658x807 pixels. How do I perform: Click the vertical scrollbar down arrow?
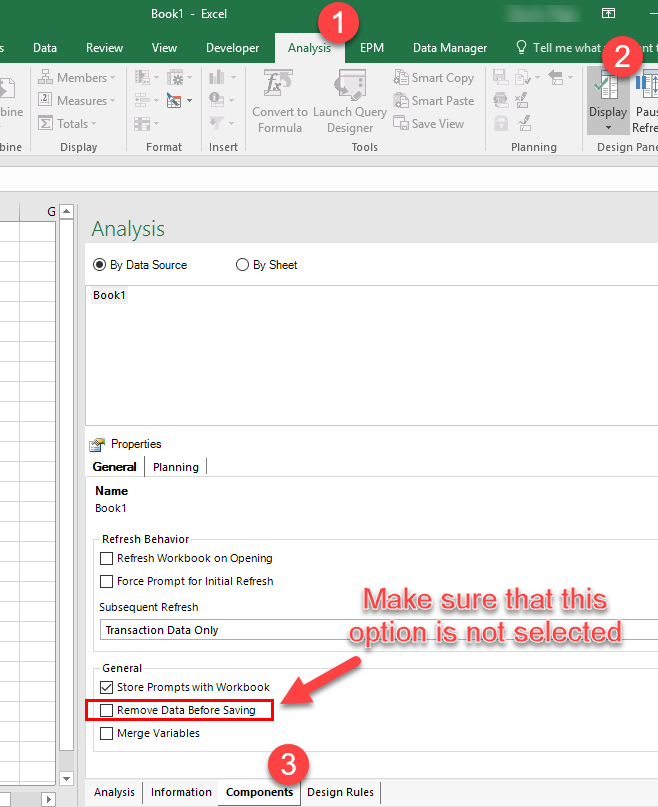[x=66, y=779]
